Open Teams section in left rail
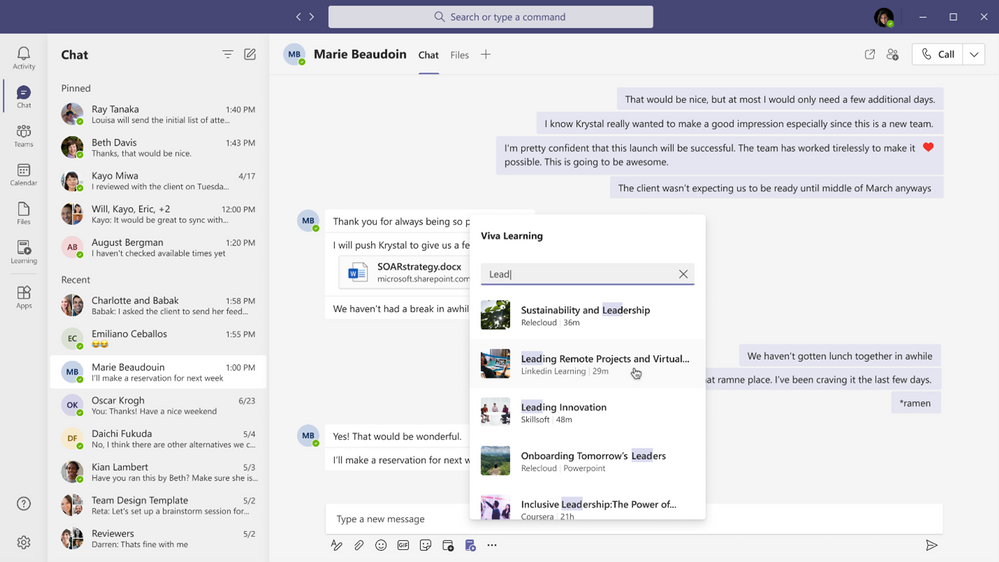Screen dimensions: 999x562 tap(23, 136)
